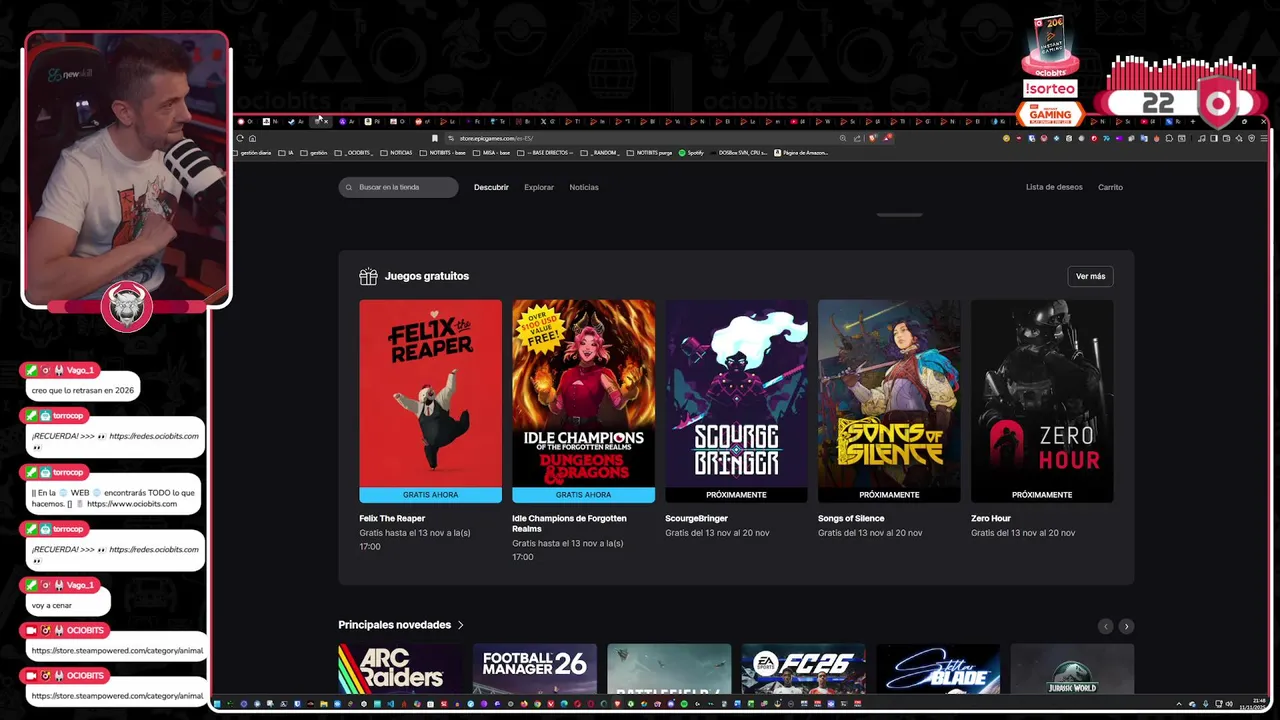Screen dimensions: 1280x720
Task: Open the Página de Amazon bookmark
Action: [x=801, y=153]
